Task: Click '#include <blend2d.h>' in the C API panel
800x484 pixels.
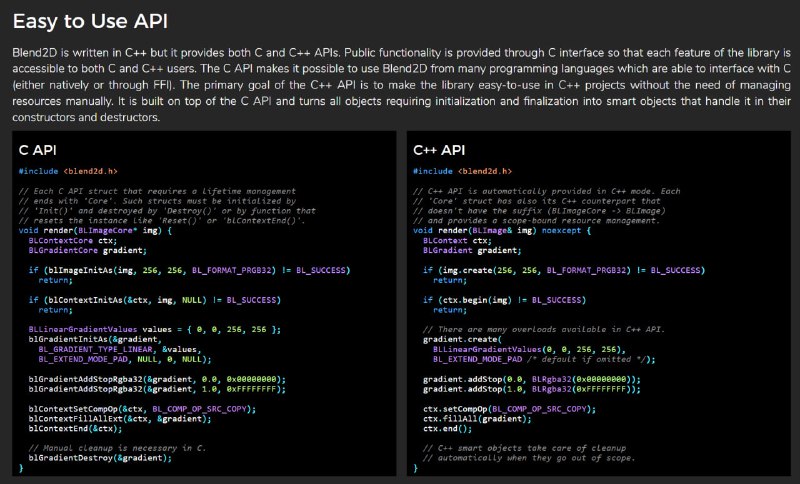Action: 68,171
